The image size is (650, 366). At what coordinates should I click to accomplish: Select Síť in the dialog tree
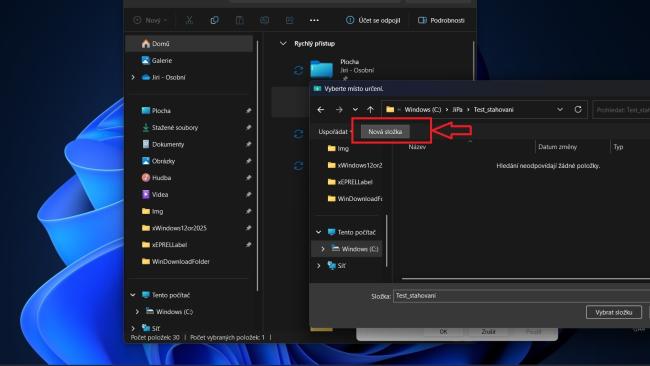(336, 266)
